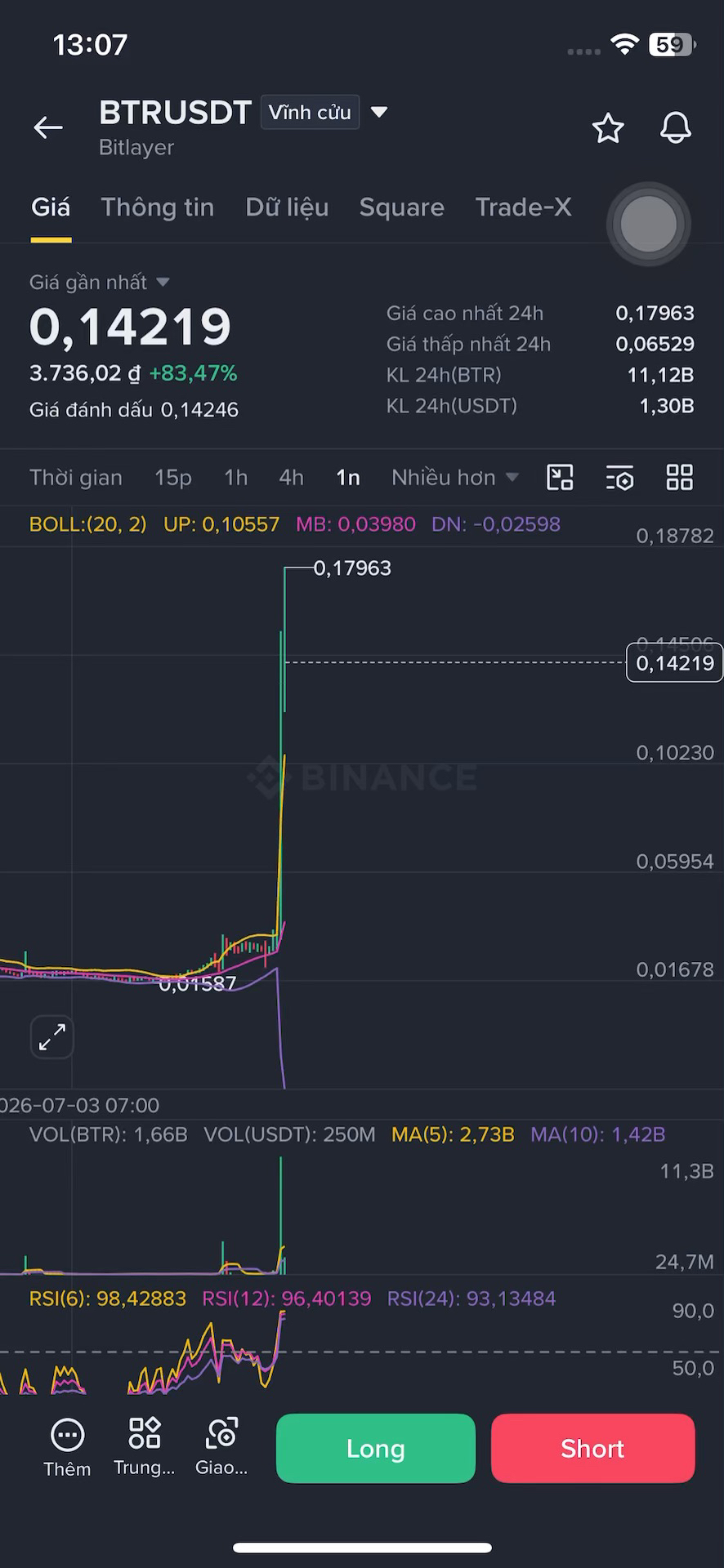
Task: Tap KL 24h(USDT) volume 1,30B
Action: (667, 406)
